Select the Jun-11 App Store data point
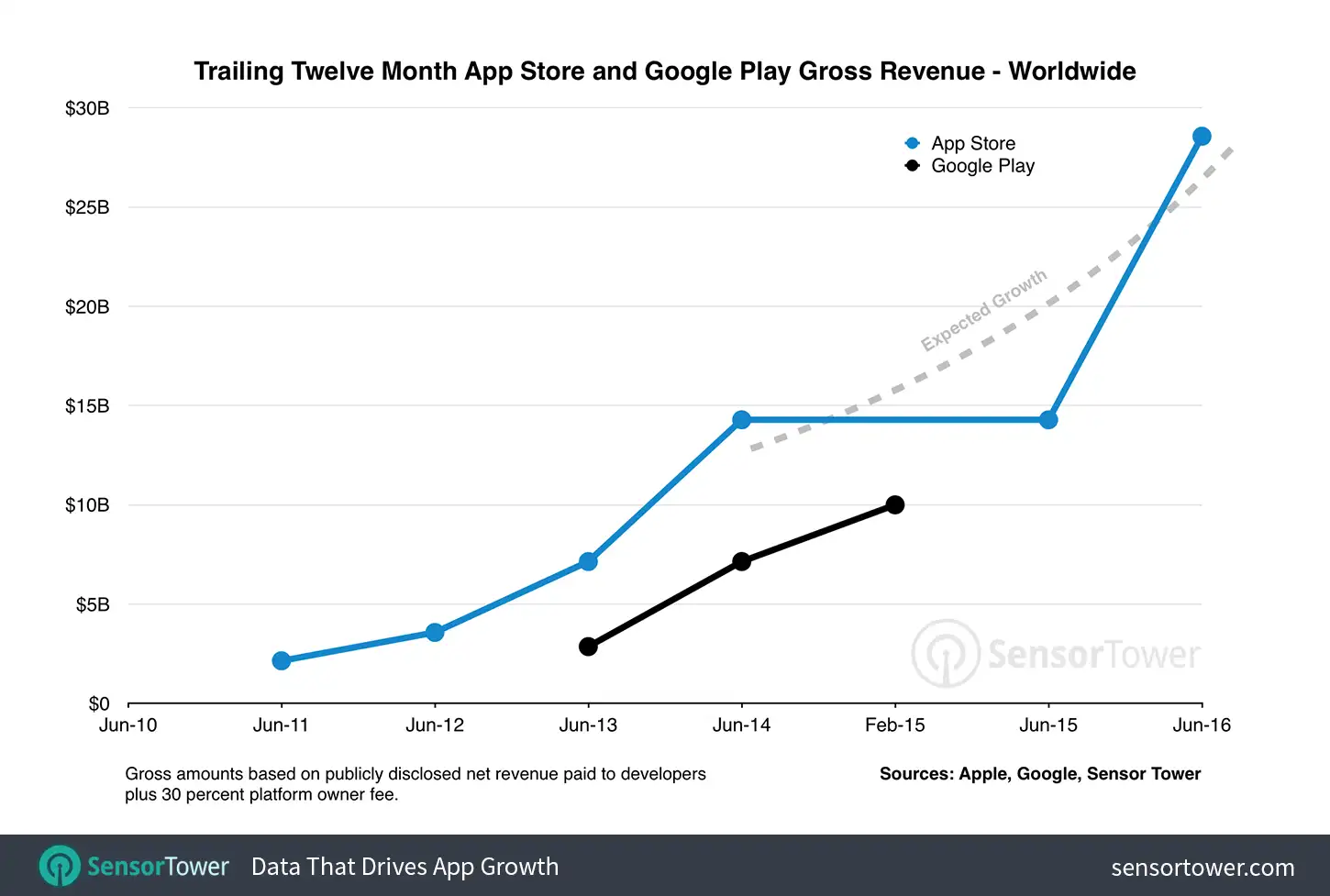Screen dimensions: 1330x896 tap(281, 659)
